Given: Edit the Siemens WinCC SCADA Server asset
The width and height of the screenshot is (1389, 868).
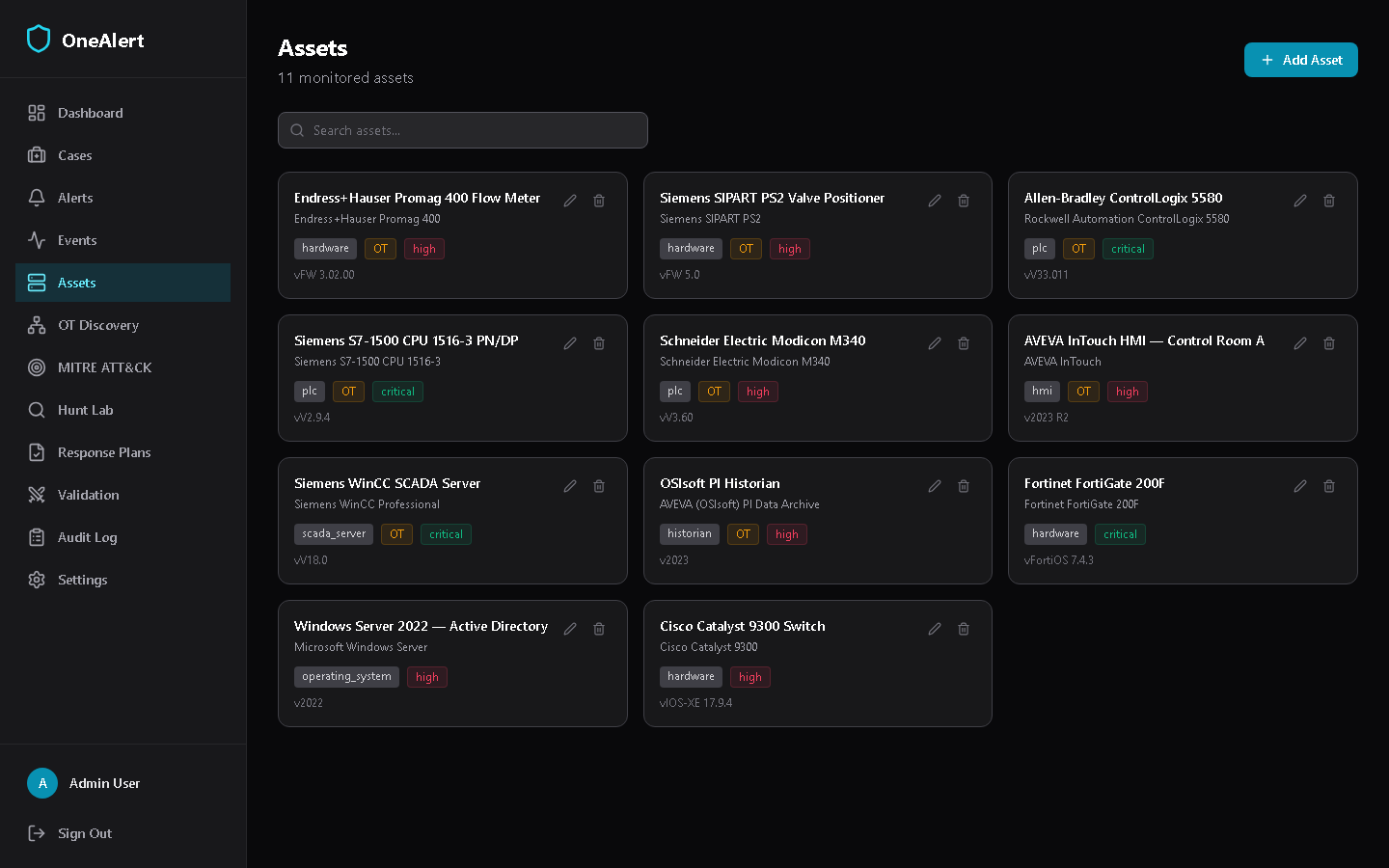Looking at the screenshot, I should [570, 486].
